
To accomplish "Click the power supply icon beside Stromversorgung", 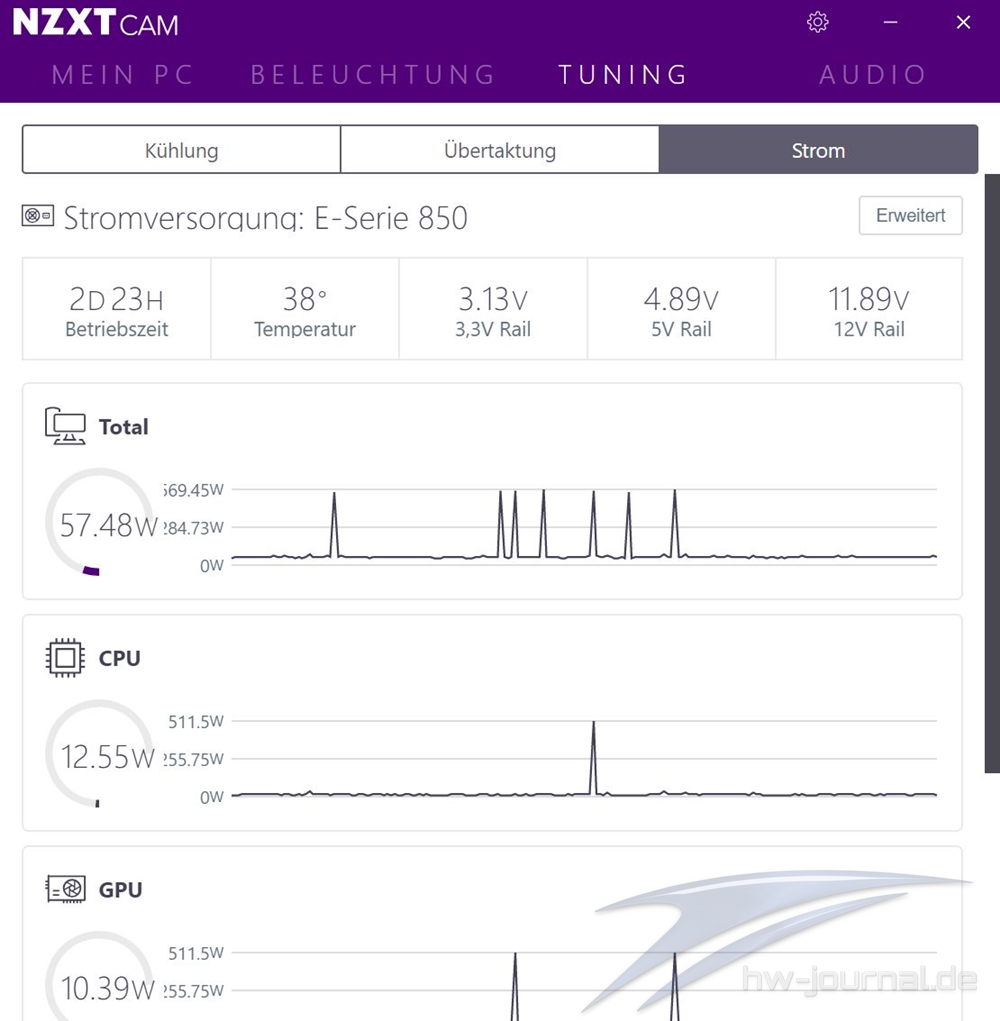I will pyautogui.click(x=38, y=216).
